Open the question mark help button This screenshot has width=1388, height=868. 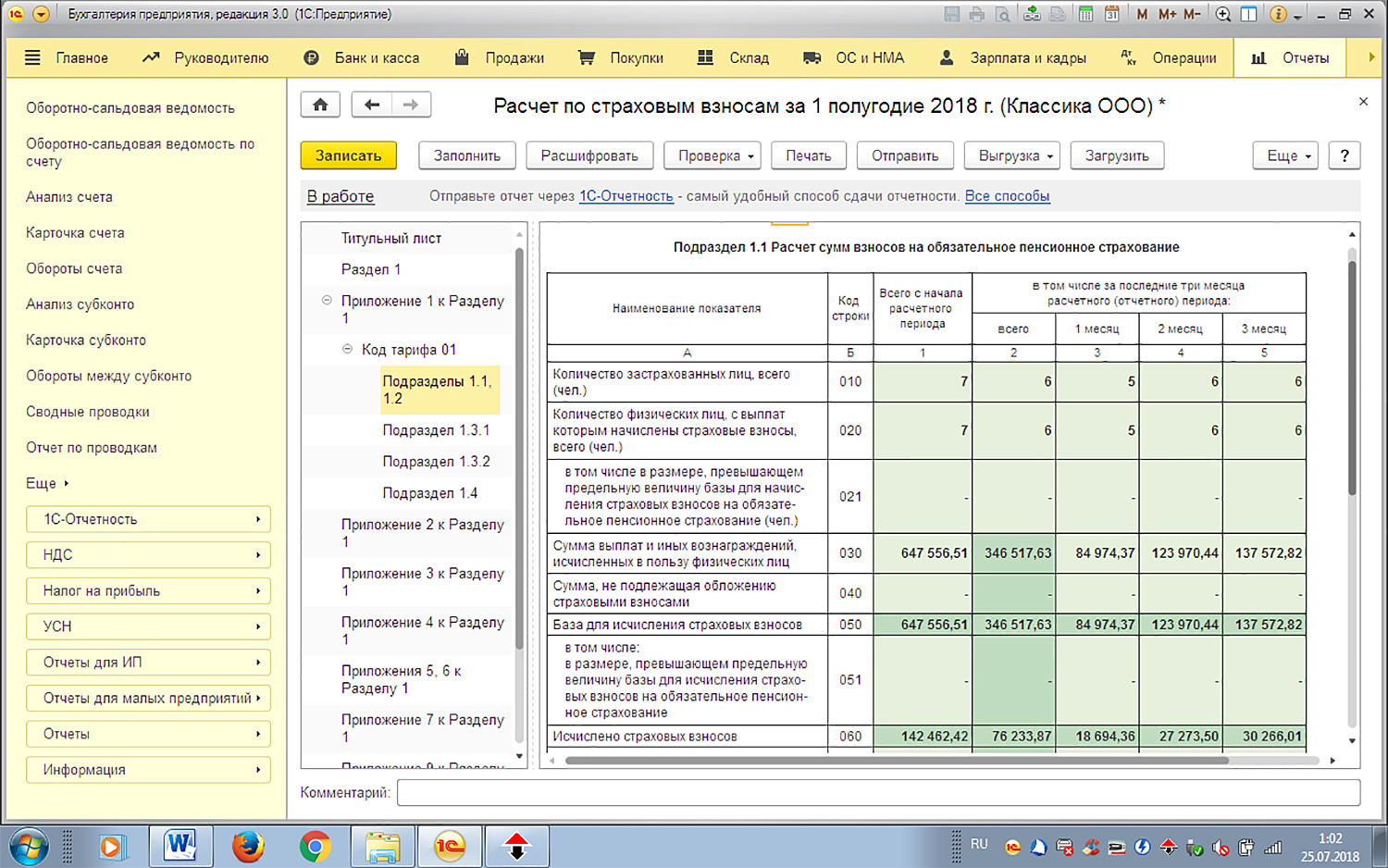(1345, 155)
